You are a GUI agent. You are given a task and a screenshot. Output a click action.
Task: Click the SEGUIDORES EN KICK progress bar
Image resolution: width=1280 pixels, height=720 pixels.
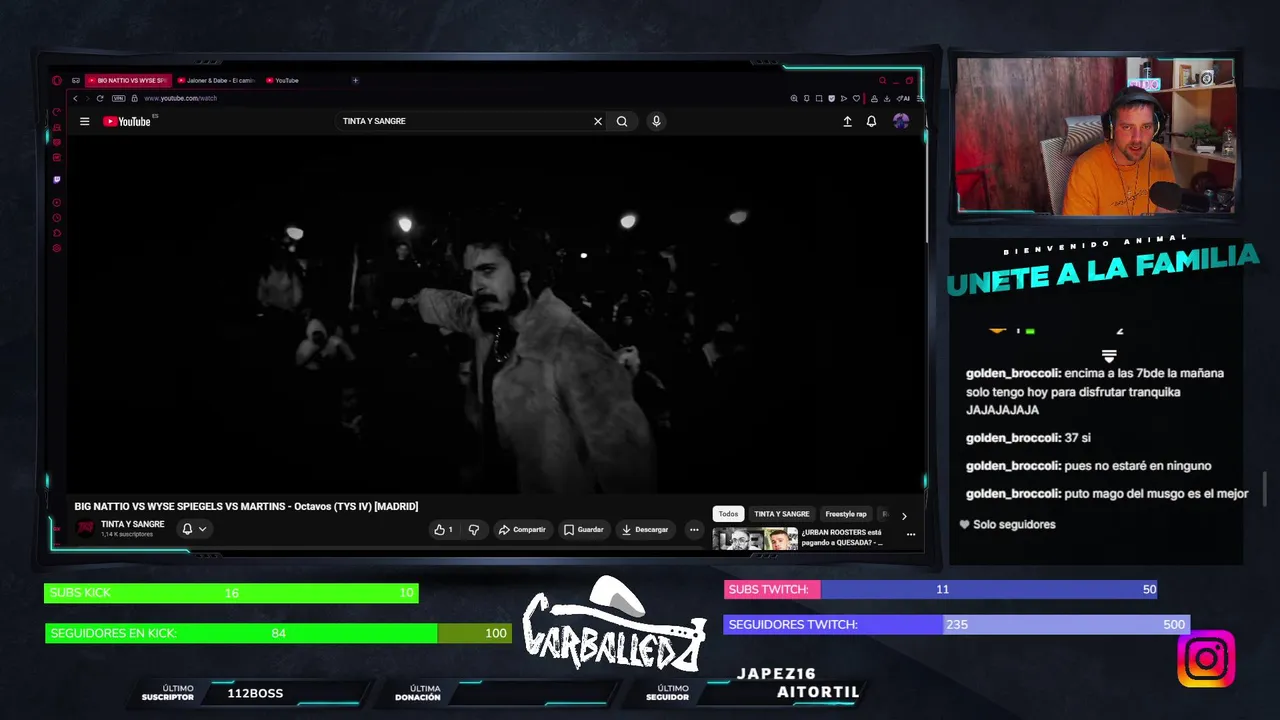tap(278, 633)
